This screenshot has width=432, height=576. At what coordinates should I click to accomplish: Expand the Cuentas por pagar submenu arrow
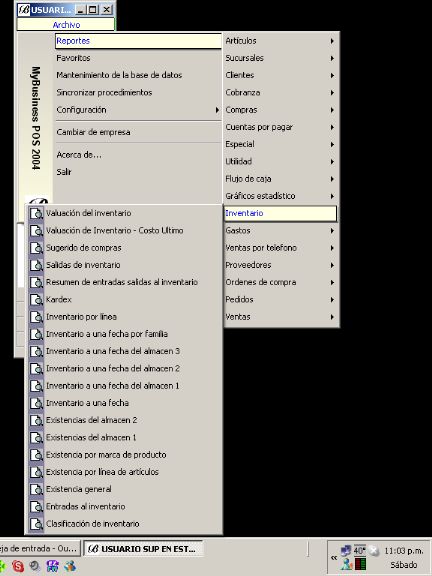tap(332, 127)
